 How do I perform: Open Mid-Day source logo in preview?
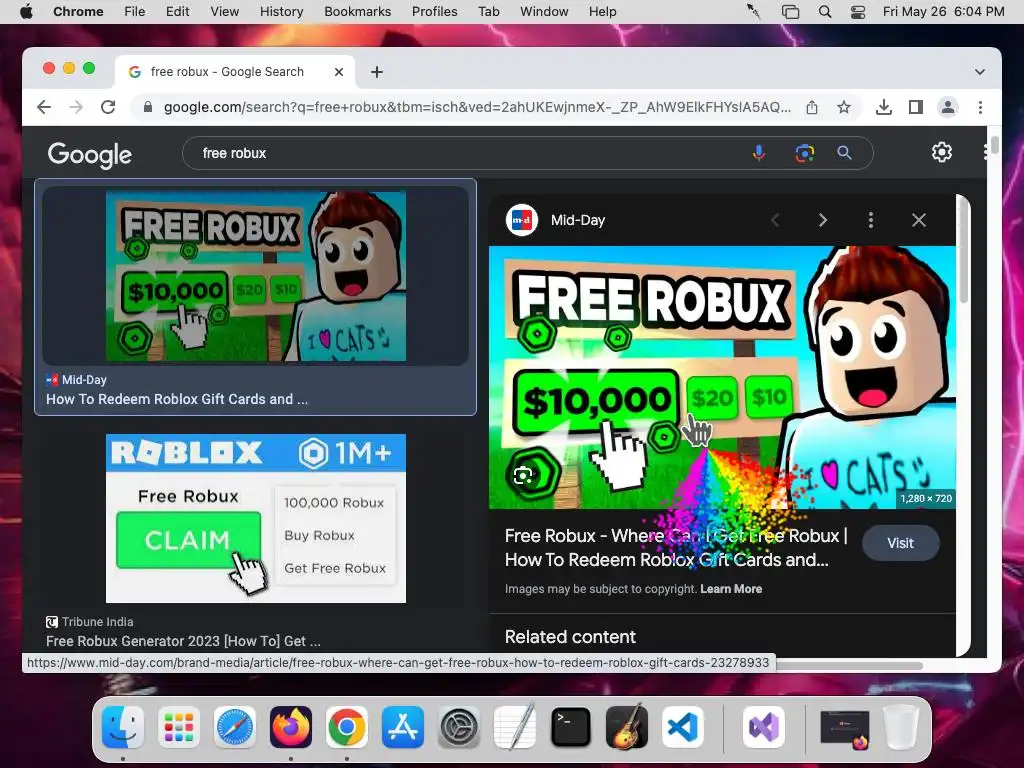click(522, 220)
